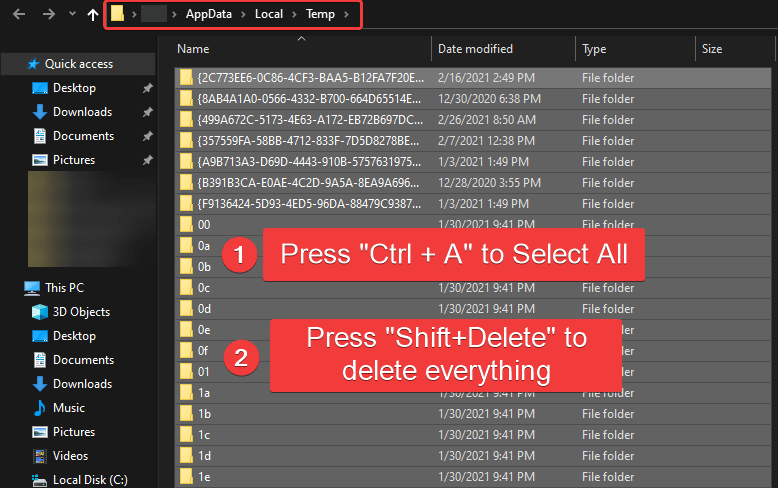Sort by Date modified column header
The image size is (778, 488).
pyautogui.click(x=475, y=49)
